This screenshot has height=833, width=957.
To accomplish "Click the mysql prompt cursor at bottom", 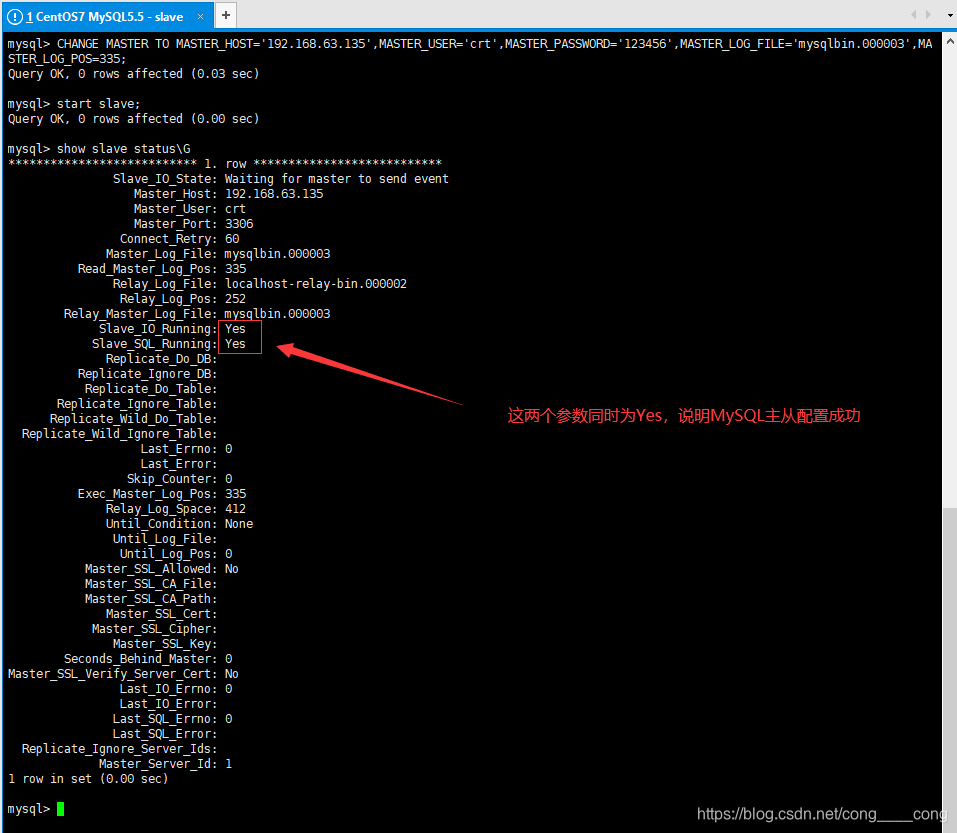I will tap(60, 809).
